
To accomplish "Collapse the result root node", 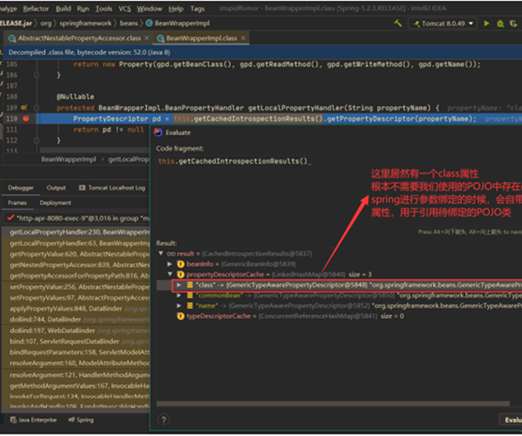I will (x=161, y=254).
